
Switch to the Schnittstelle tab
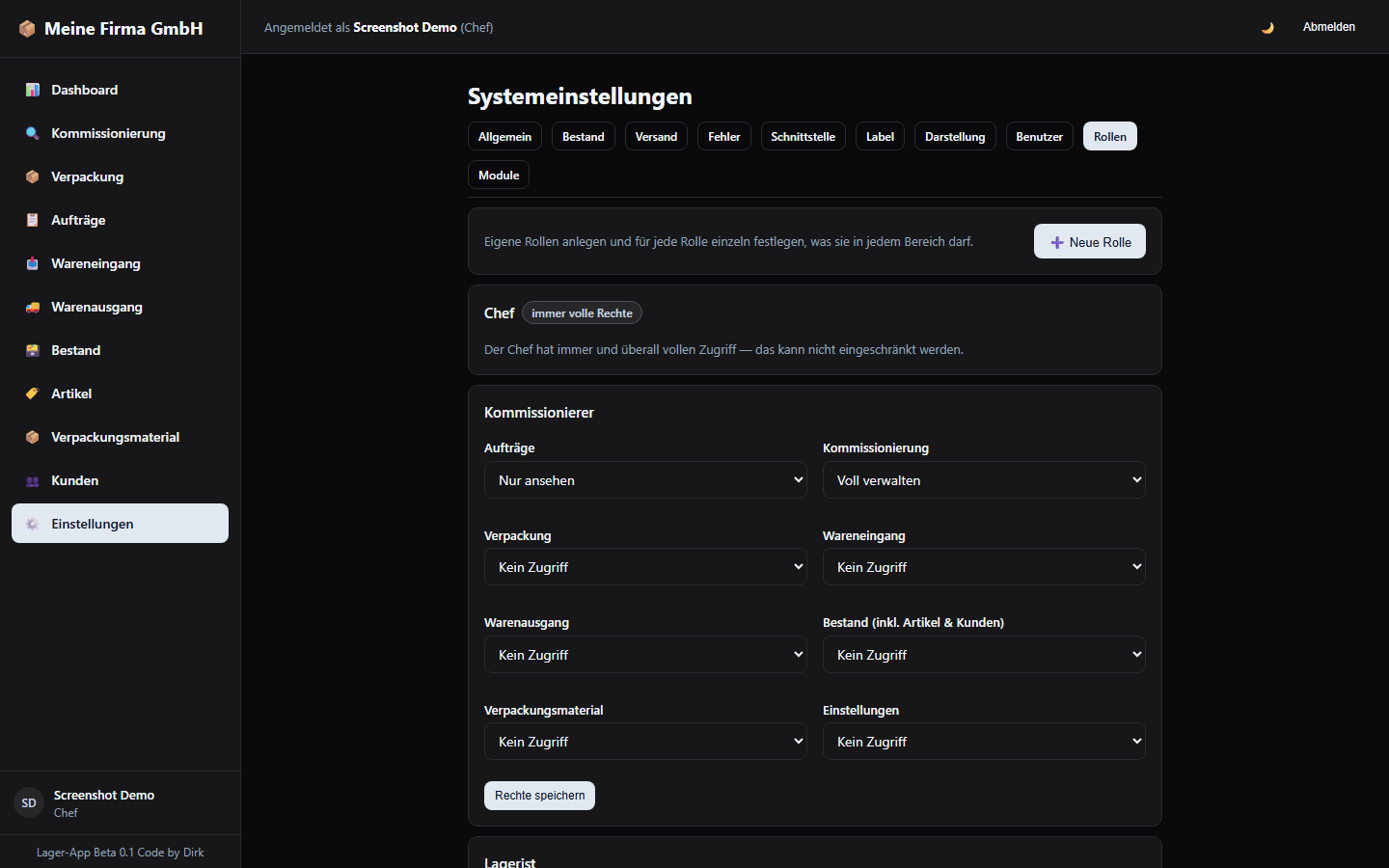point(803,136)
